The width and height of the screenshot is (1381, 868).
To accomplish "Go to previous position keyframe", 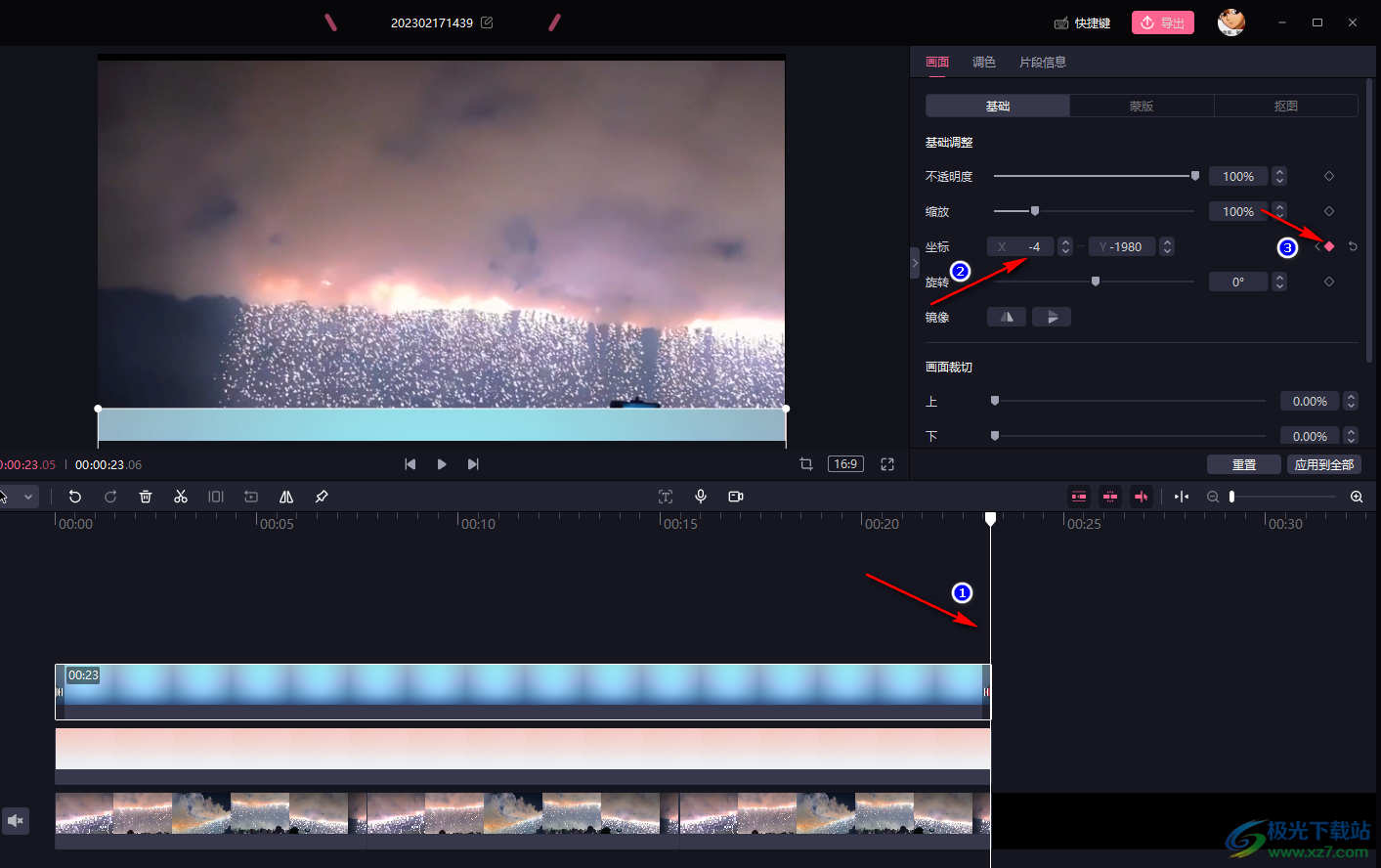I will click(x=1316, y=246).
